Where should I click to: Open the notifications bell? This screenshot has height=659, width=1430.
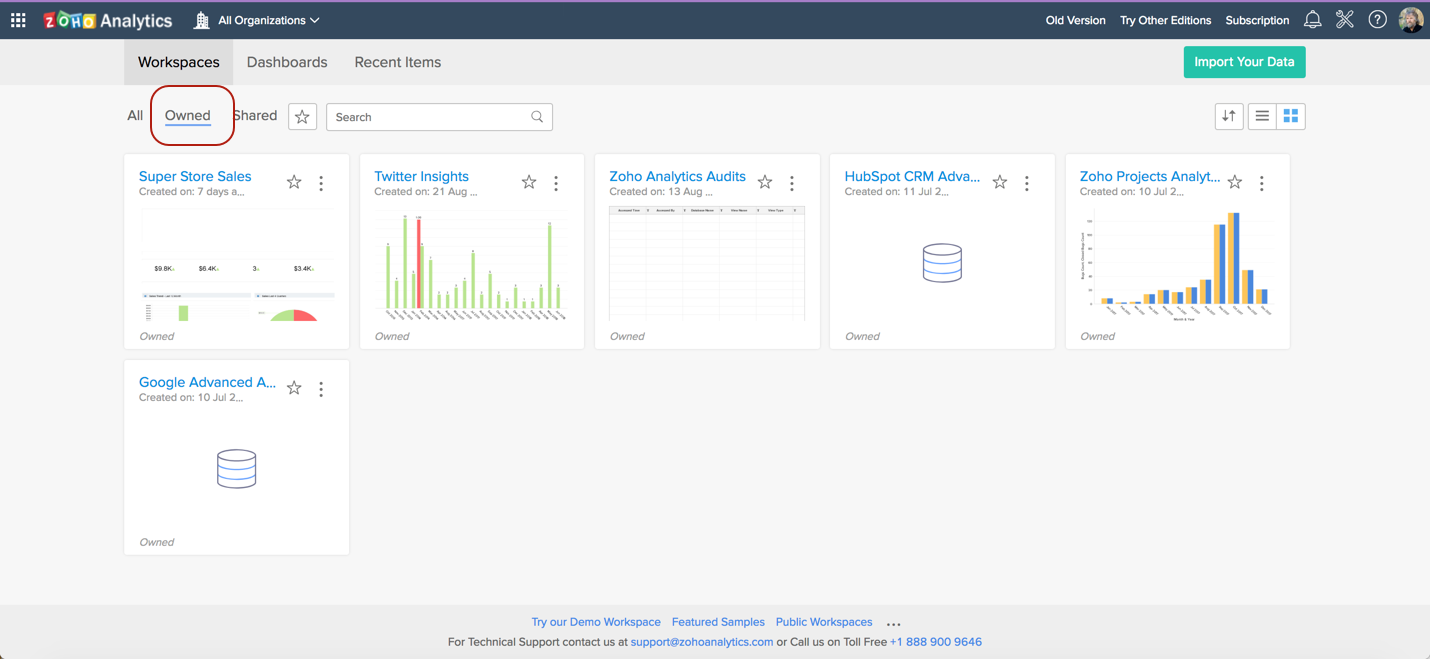click(1312, 20)
